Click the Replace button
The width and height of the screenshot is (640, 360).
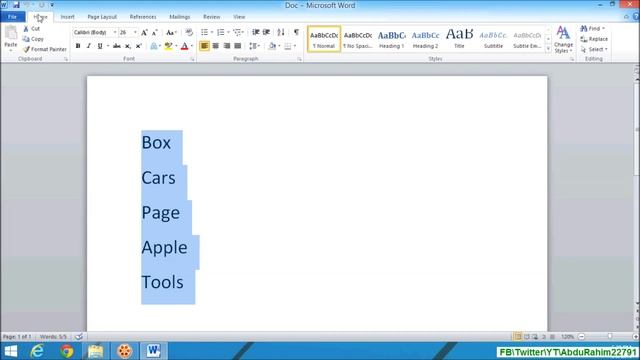(x=595, y=39)
